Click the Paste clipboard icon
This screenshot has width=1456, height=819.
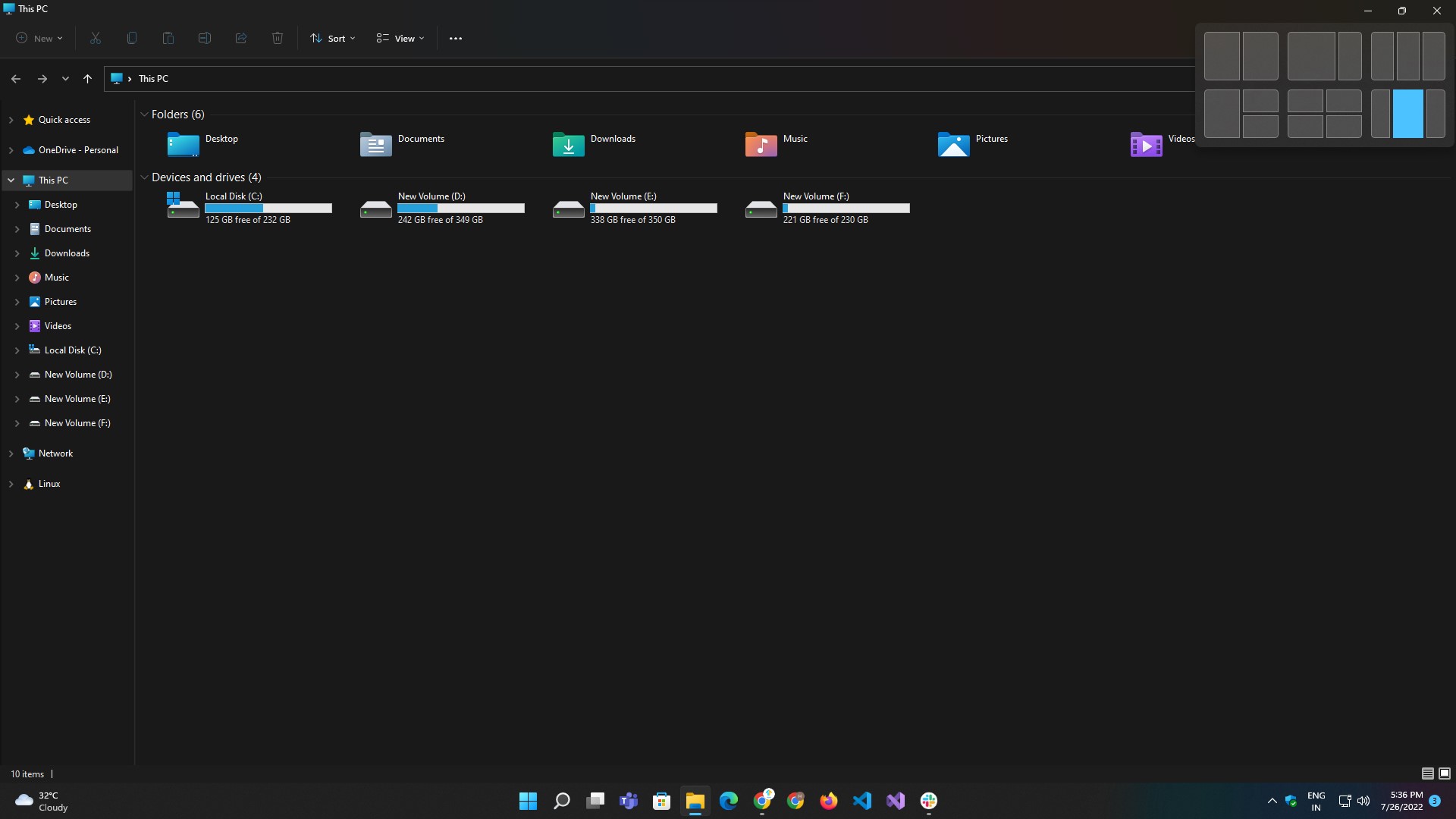click(168, 38)
